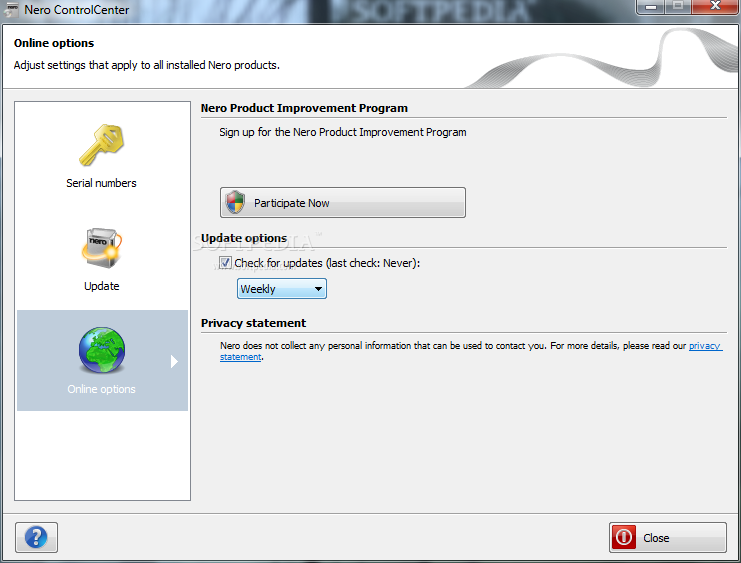This screenshot has width=741, height=563.
Task: Click the Online options label in sidebar
Action: pos(102,389)
